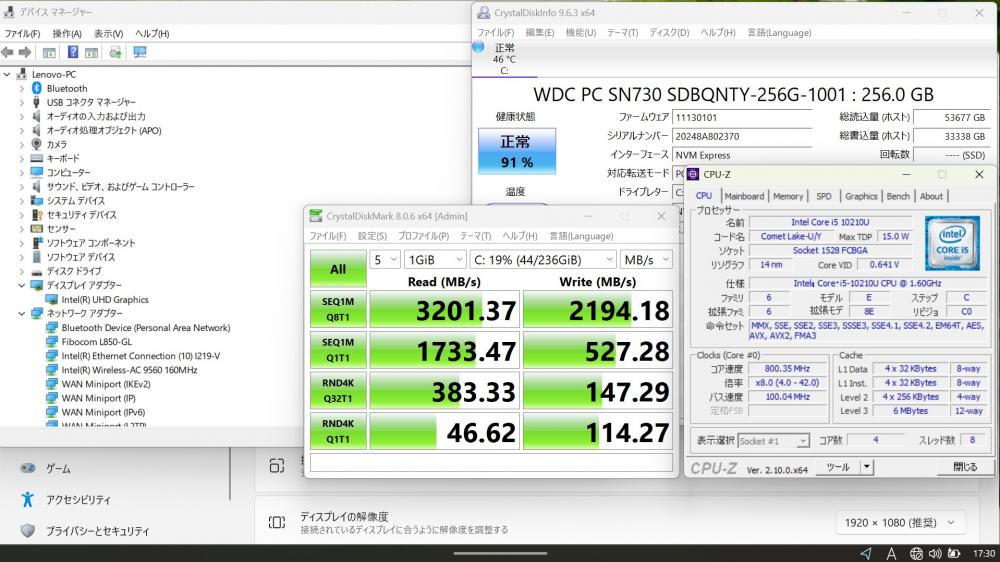The width and height of the screenshot is (1000, 562).
Task: Select the Bluetooth icon in device tree
Action: (36, 88)
